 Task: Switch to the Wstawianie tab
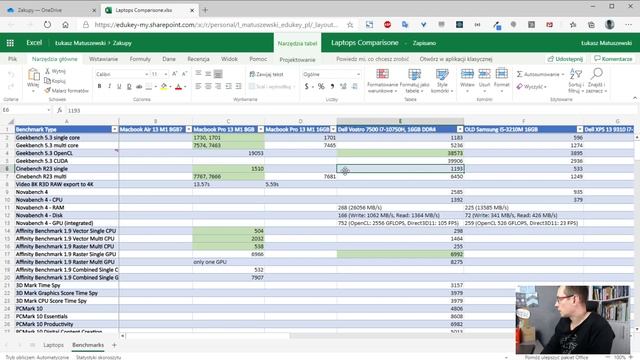[103, 59]
